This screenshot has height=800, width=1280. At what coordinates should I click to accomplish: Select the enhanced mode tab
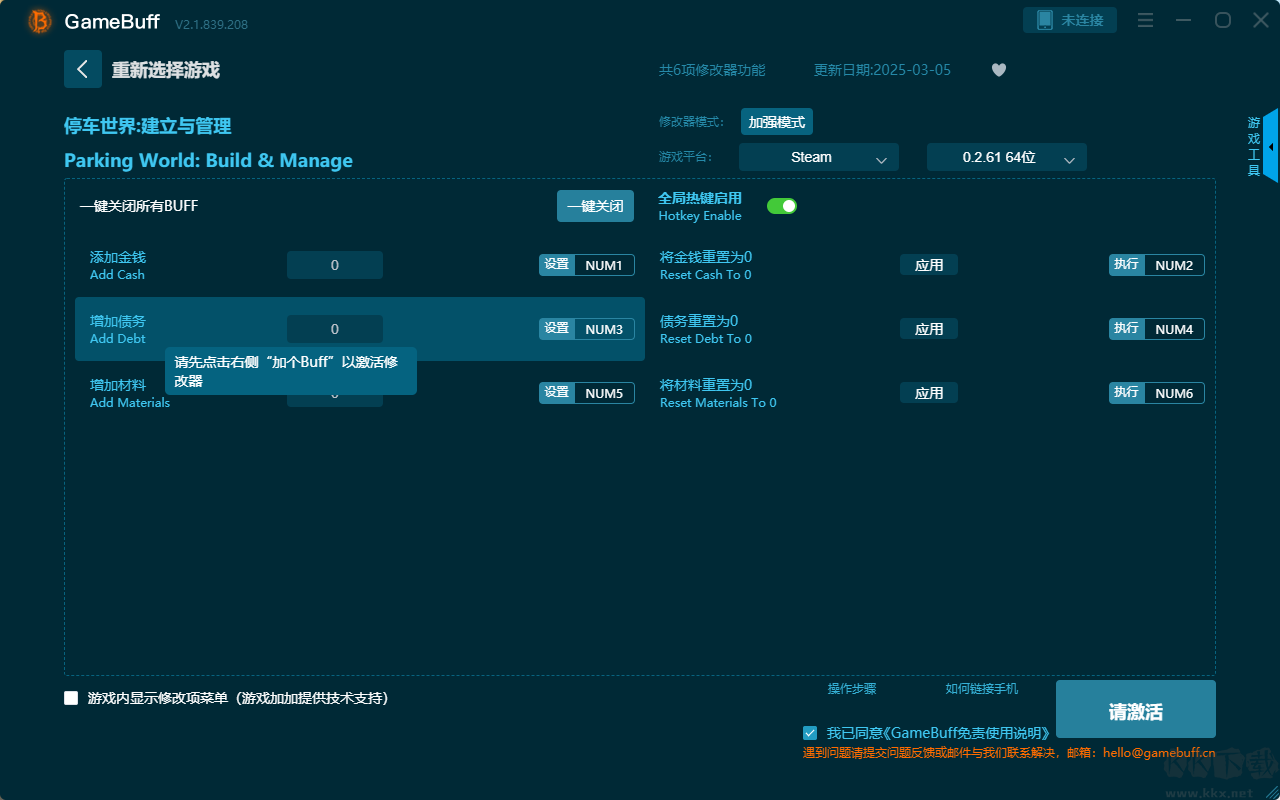pyautogui.click(x=776, y=122)
